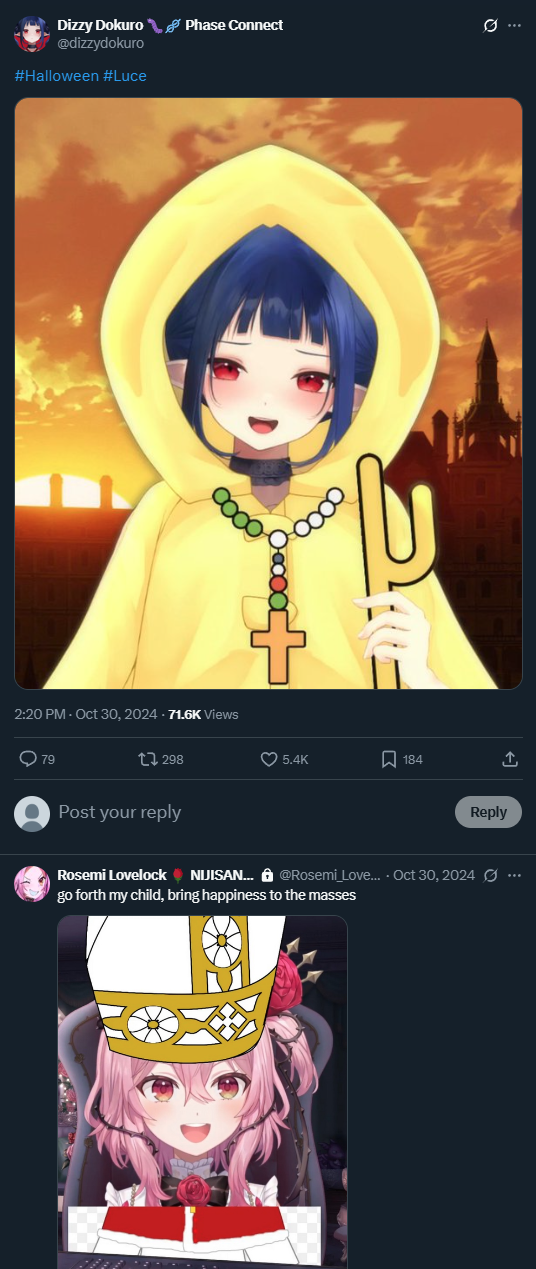This screenshot has width=536, height=1269.
Task: Click the Grok icon in the Dizzy Dokuro post header
Action: tap(490, 25)
